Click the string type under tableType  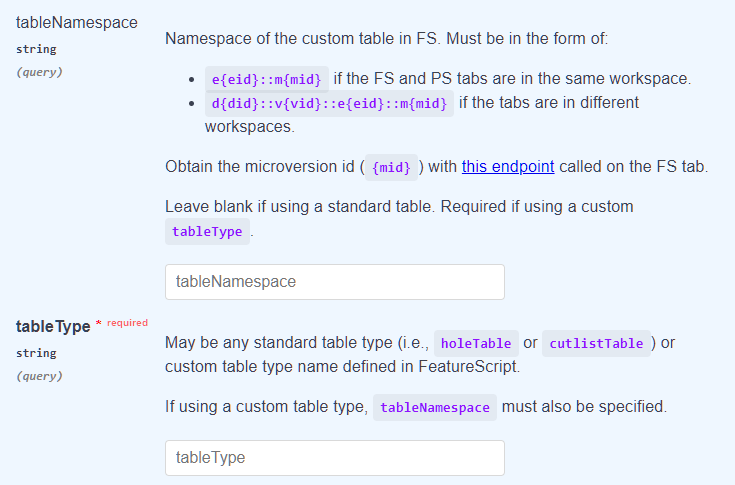(36, 353)
